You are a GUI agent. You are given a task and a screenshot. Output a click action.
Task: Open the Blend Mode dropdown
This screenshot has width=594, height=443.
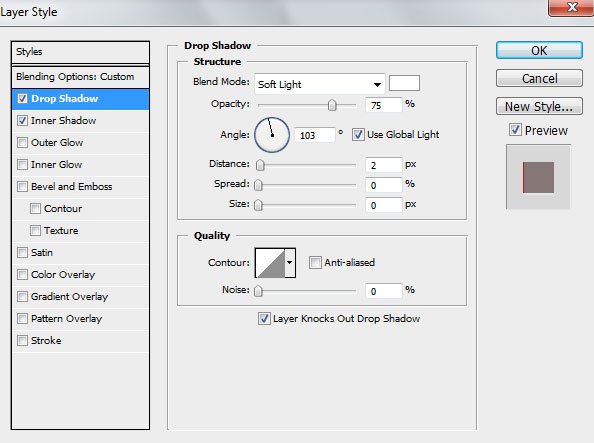pos(320,84)
